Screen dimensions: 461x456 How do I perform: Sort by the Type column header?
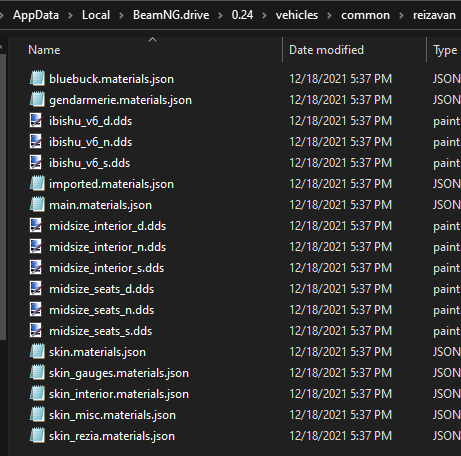[x=445, y=51]
